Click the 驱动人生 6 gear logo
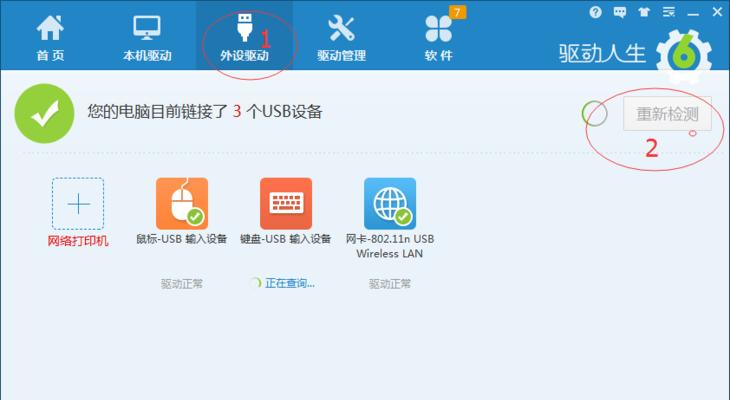Screen dimensions: 730x400 [683, 55]
